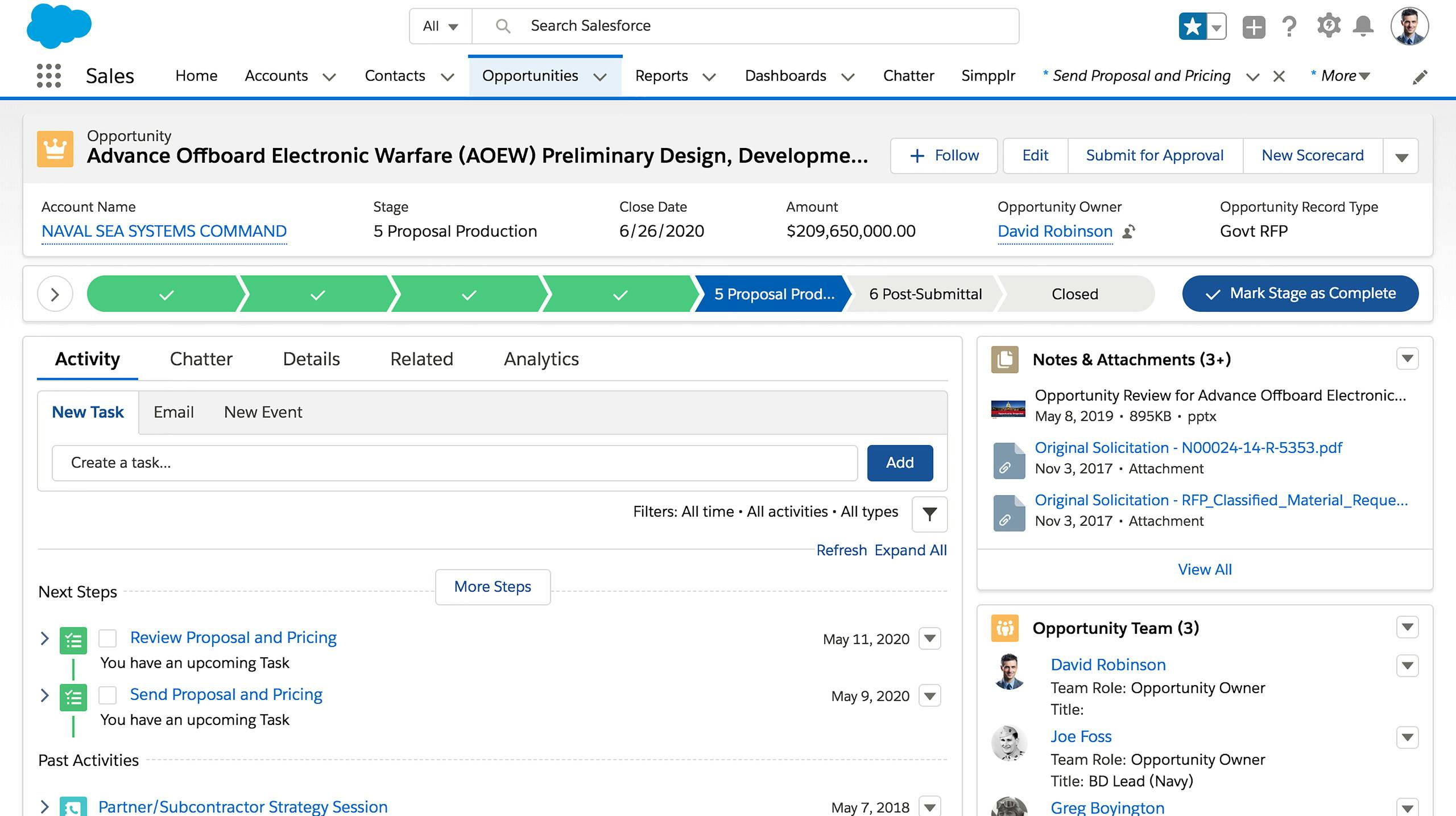The height and width of the screenshot is (816, 1456).
Task: Click Joe Foss's team member photo
Action: (x=1009, y=743)
